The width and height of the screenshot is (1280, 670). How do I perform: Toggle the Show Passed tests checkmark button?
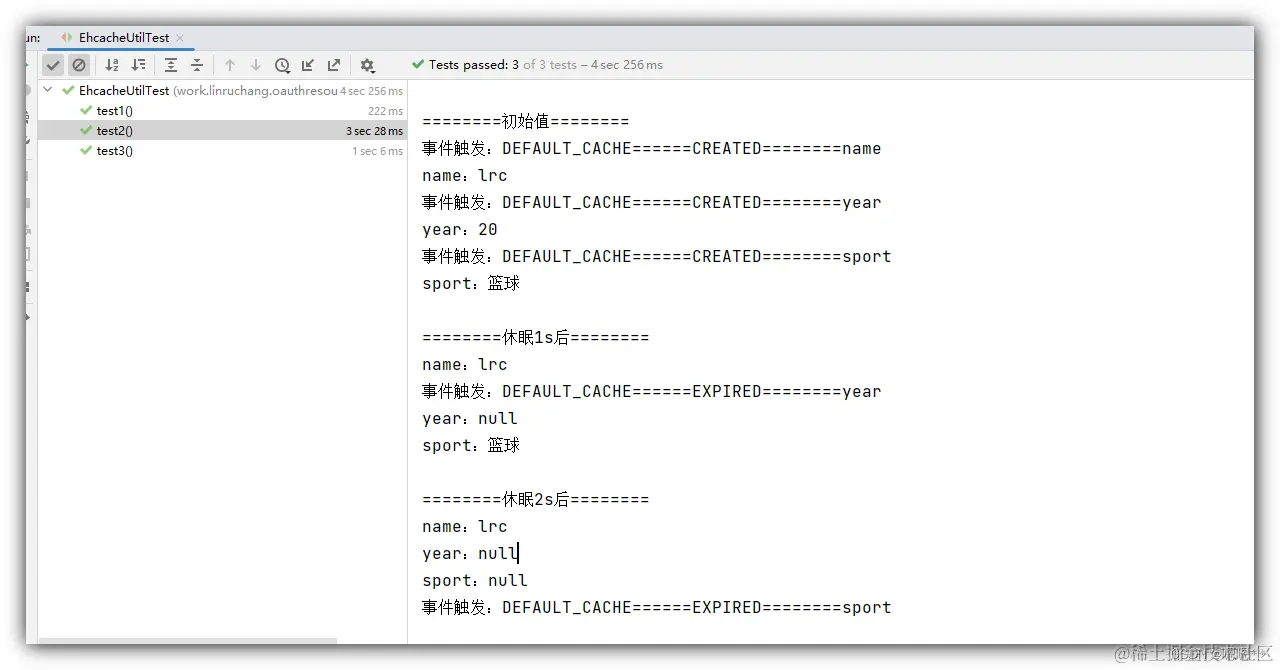53,65
